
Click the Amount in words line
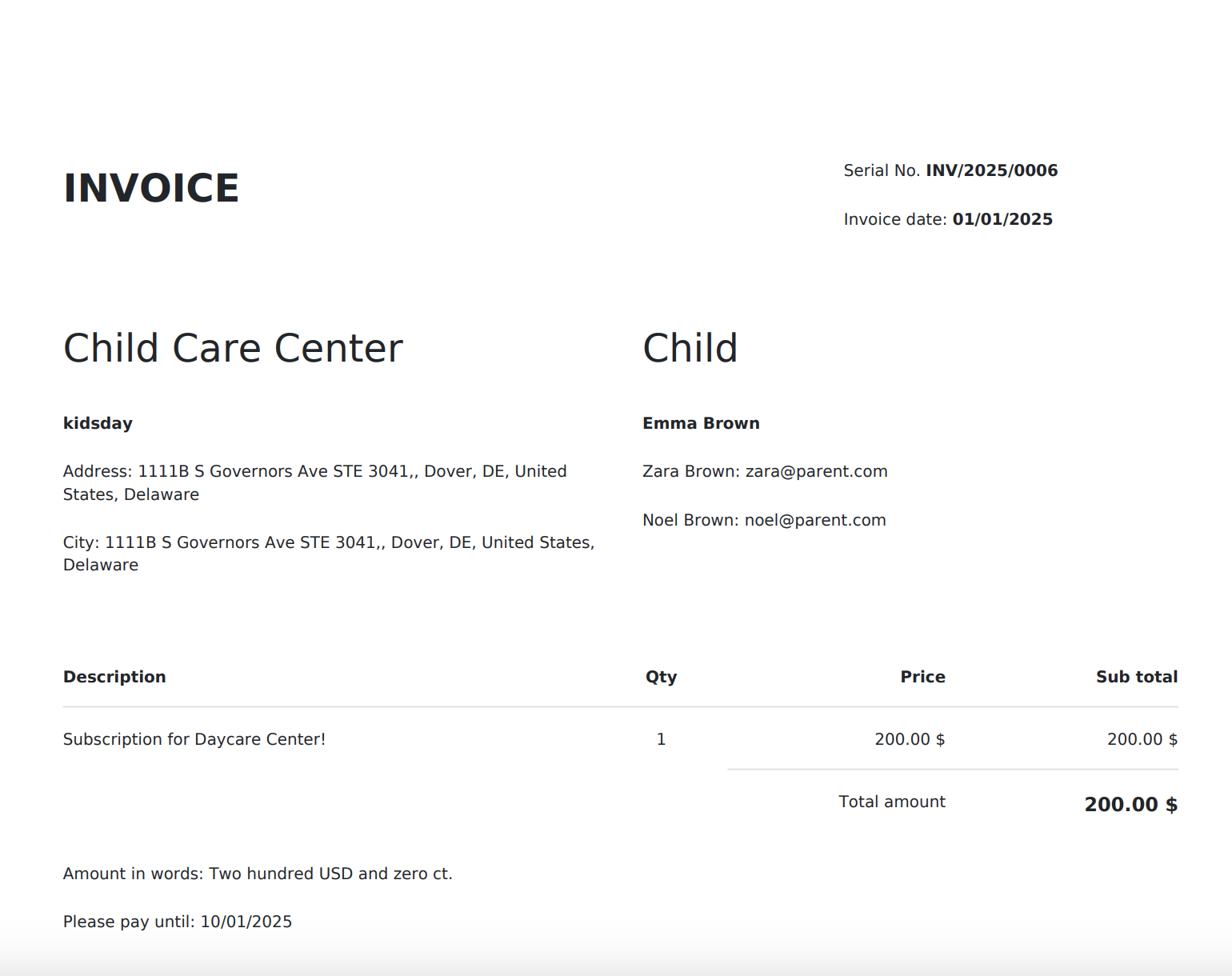(258, 874)
